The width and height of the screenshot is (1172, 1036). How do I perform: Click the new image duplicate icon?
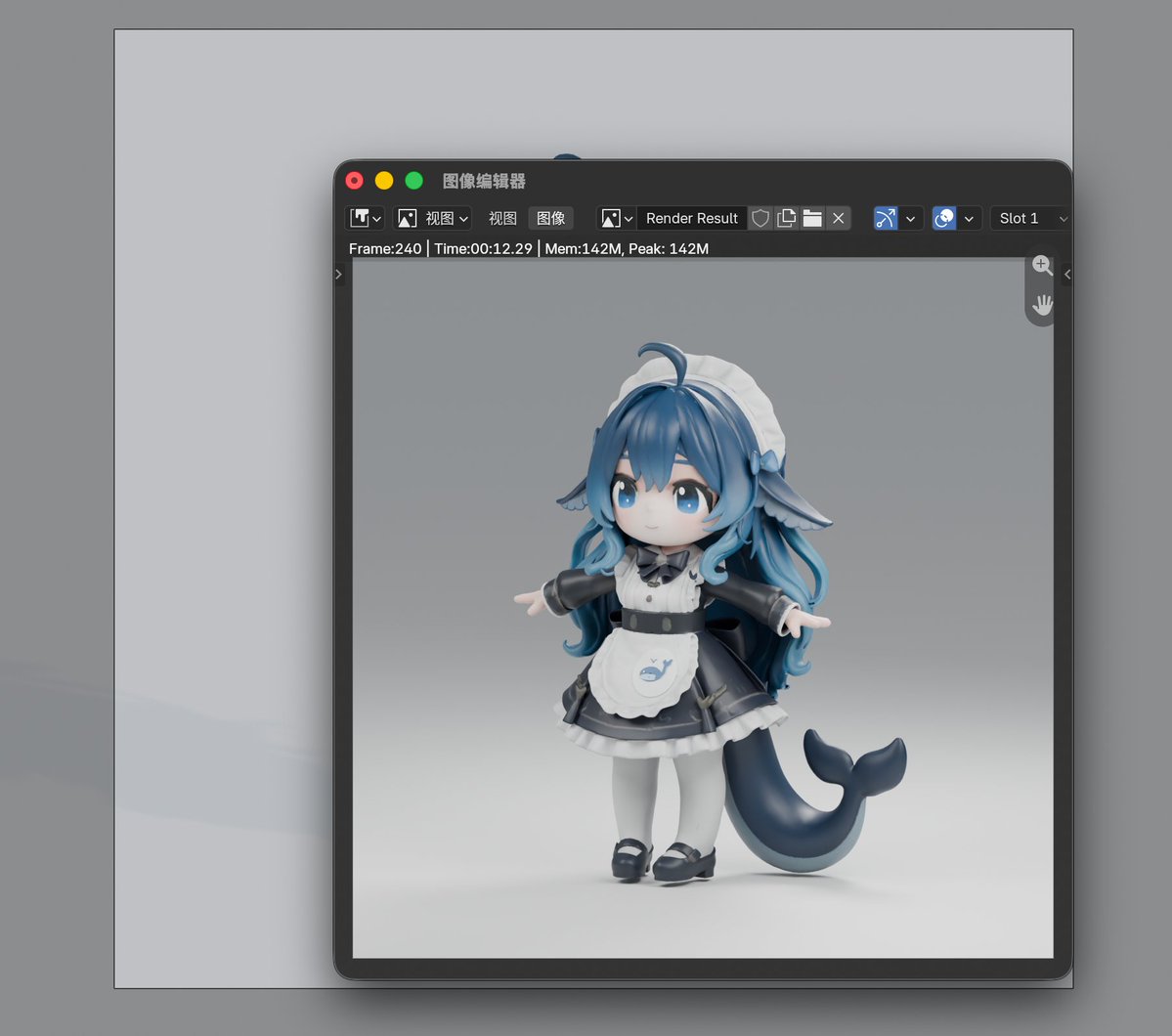(786, 218)
